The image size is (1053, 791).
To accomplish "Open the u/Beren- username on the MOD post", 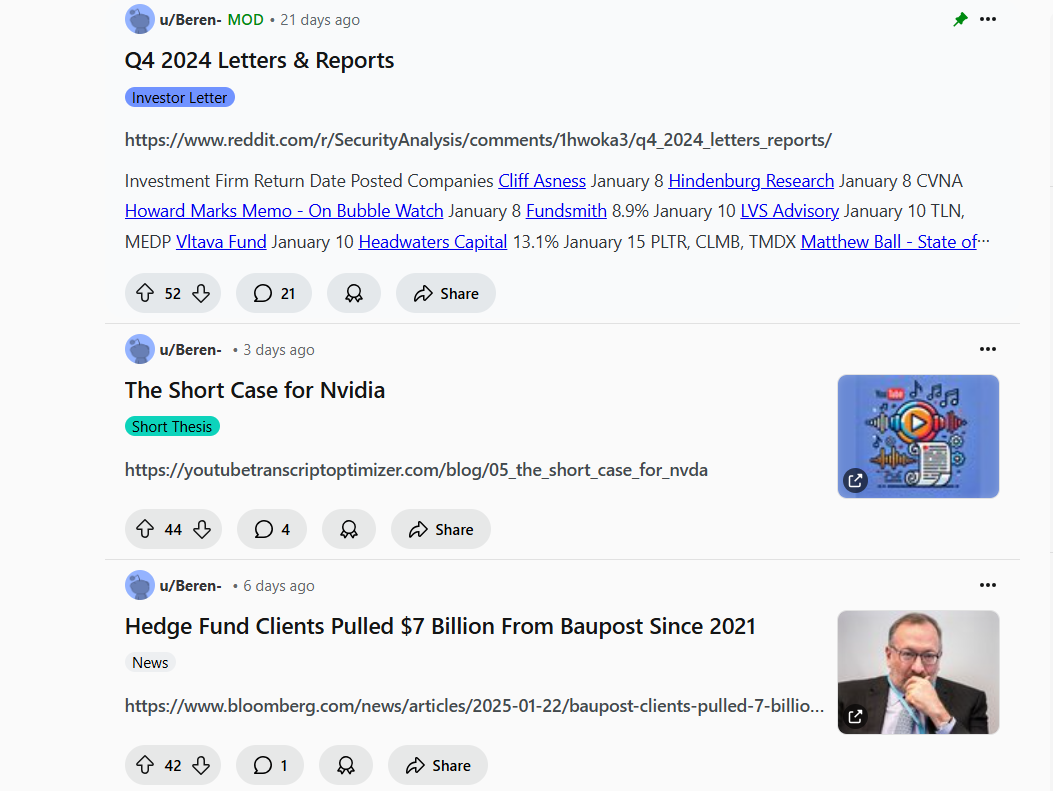I will 191,20.
